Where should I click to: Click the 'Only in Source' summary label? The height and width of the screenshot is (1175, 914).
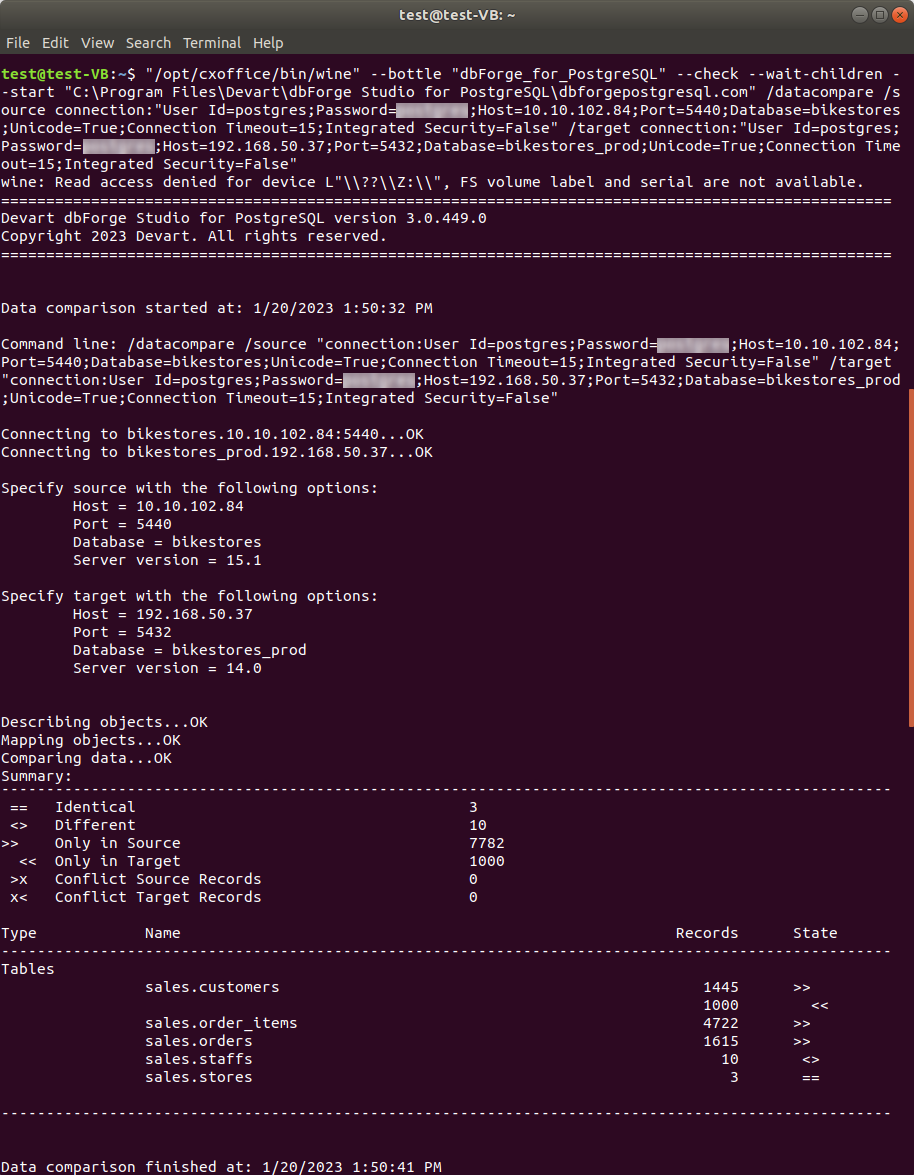[118, 843]
